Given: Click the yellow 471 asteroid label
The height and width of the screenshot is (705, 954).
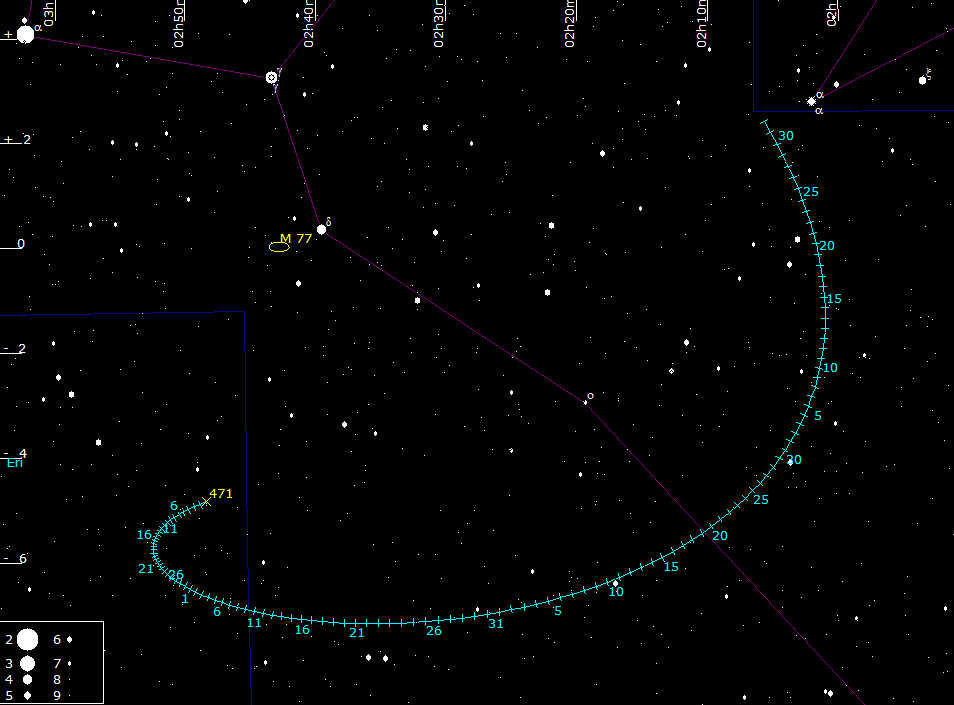Looking at the screenshot, I should point(221,493).
